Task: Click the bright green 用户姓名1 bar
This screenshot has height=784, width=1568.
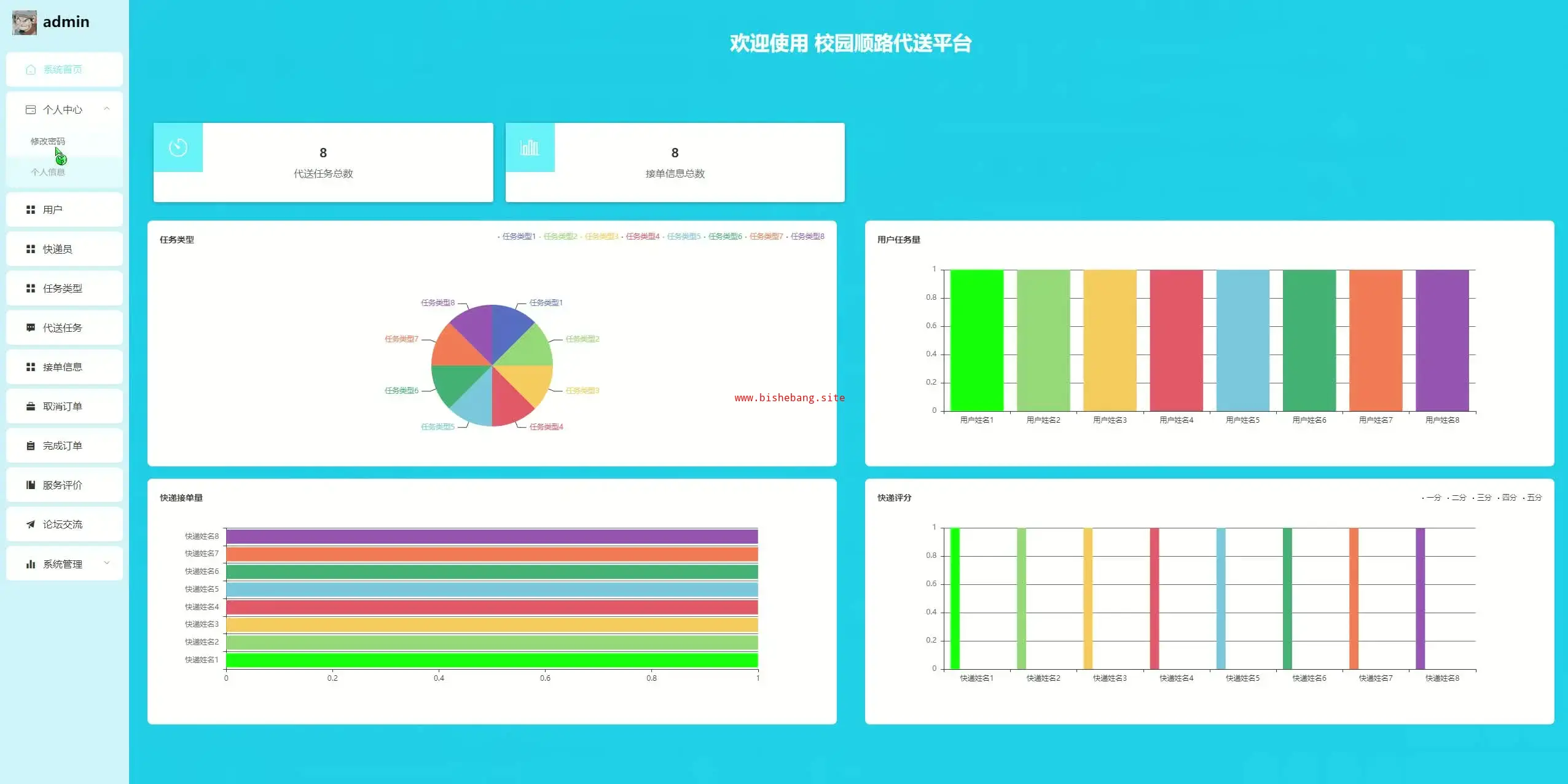Action: [976, 341]
